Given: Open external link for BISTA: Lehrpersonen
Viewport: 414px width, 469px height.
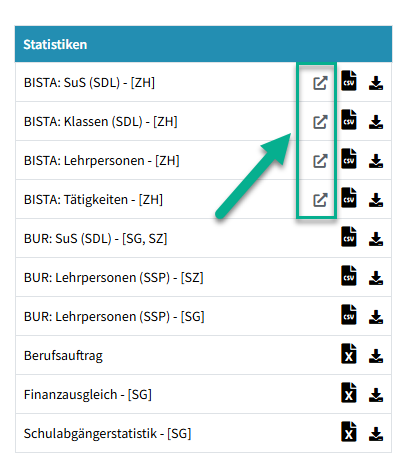Looking at the screenshot, I should pyautogui.click(x=320, y=161).
